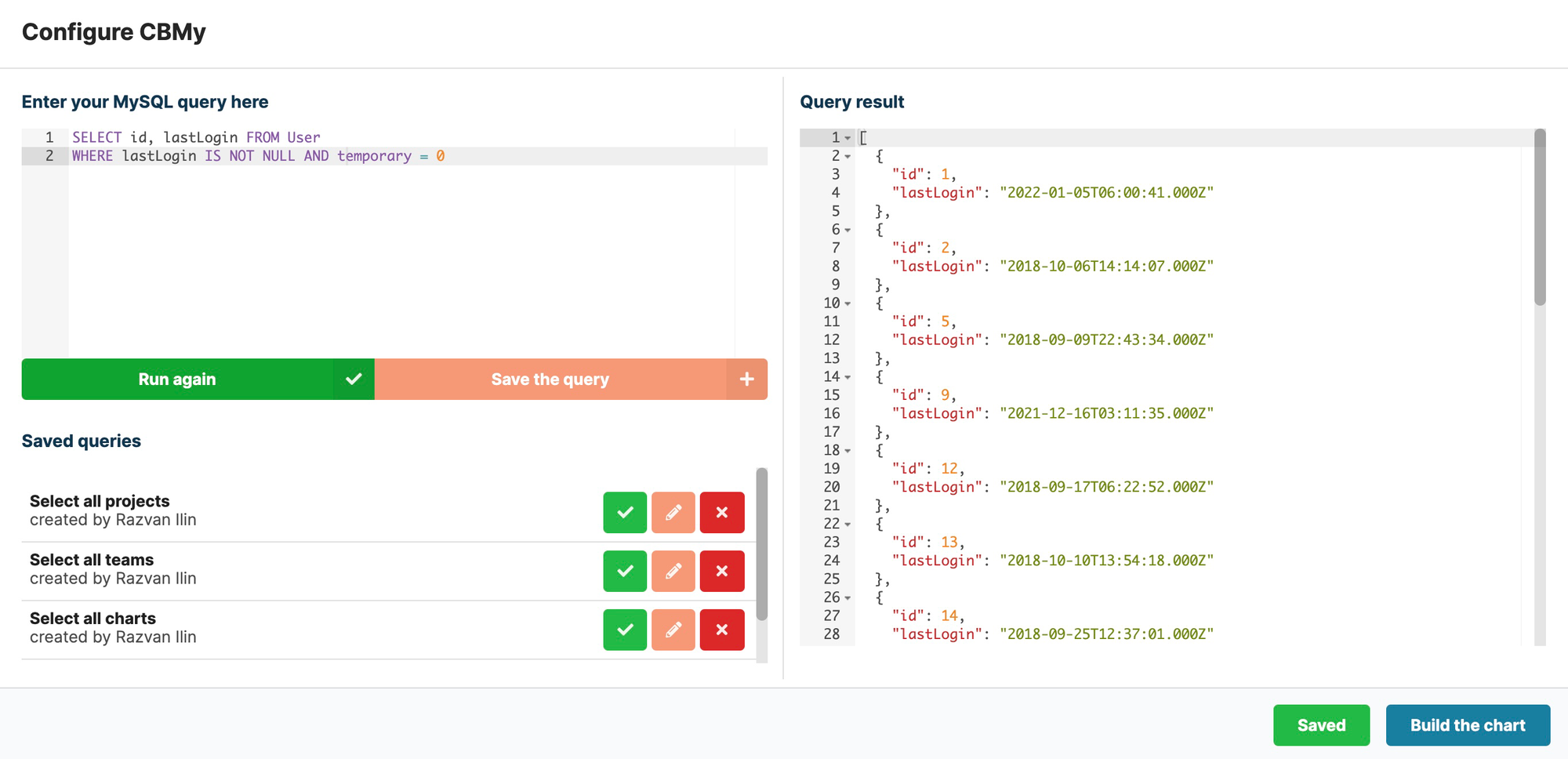Collapse the first result object at line 2
The width and height of the screenshot is (1568, 759).
pos(849,156)
